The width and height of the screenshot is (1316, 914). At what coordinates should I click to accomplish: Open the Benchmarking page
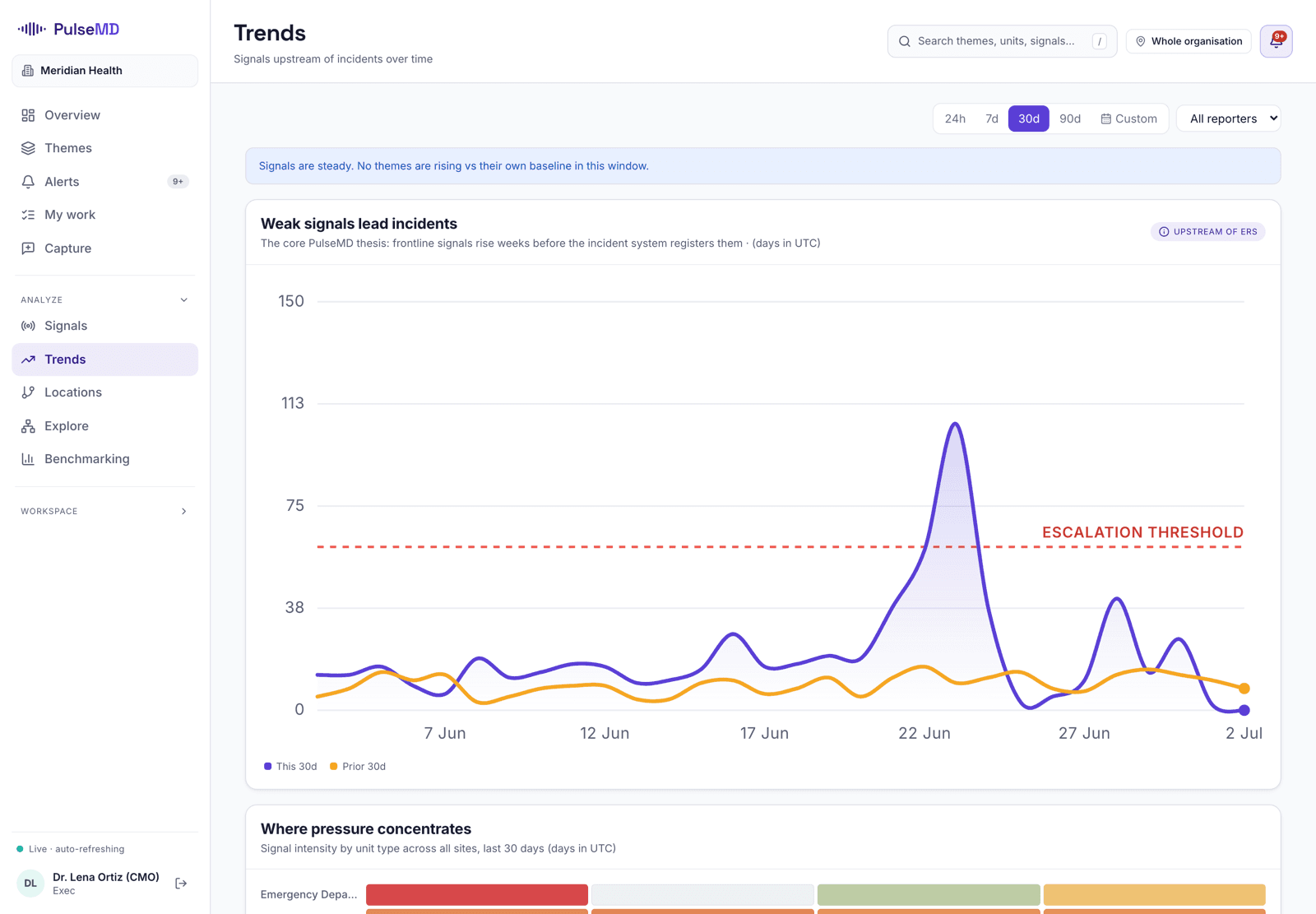click(105, 459)
